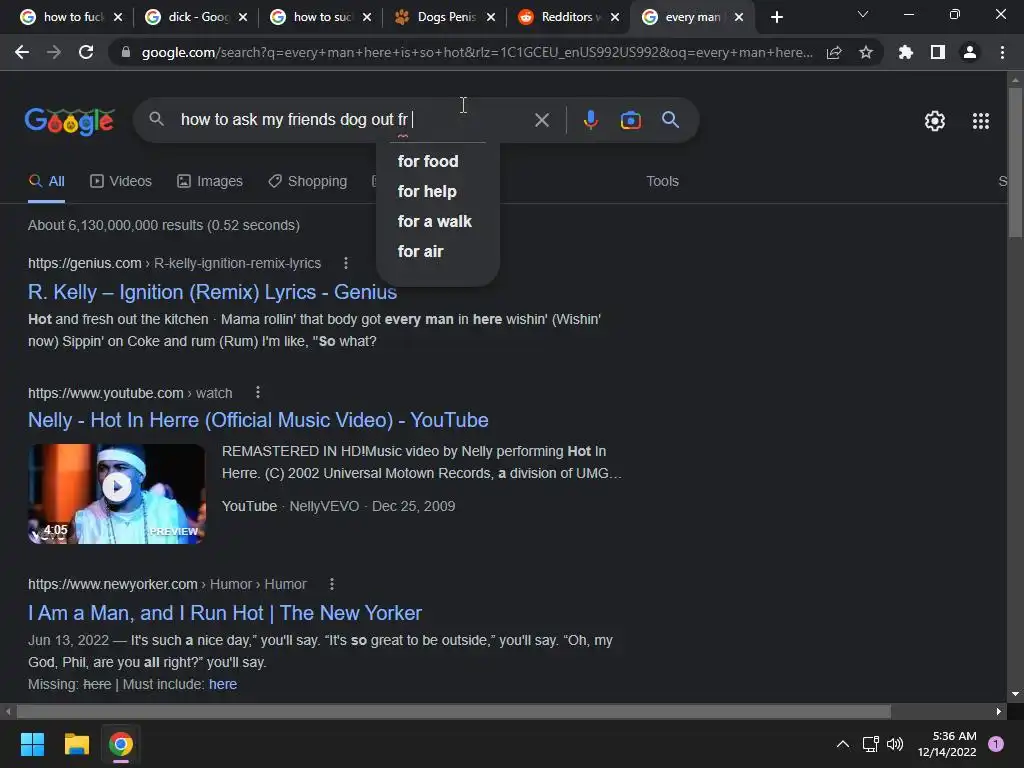Open a new browser tab

(x=776, y=17)
